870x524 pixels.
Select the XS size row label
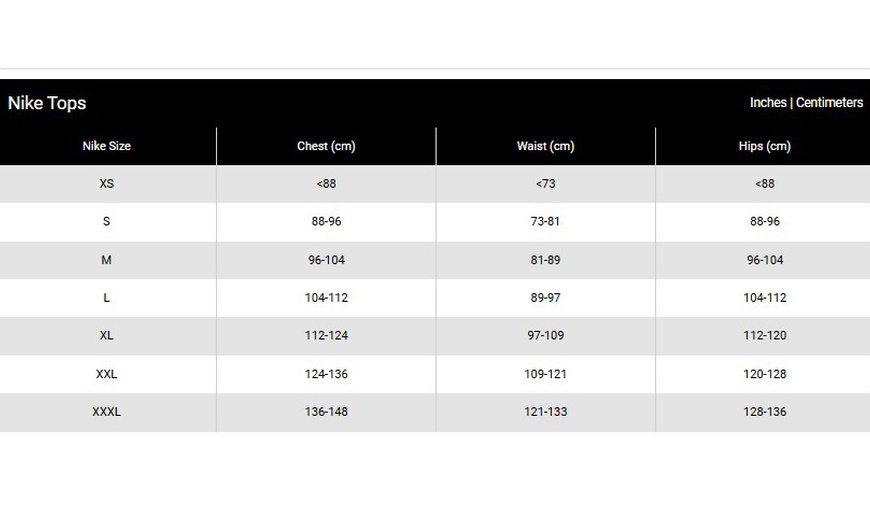tap(106, 184)
